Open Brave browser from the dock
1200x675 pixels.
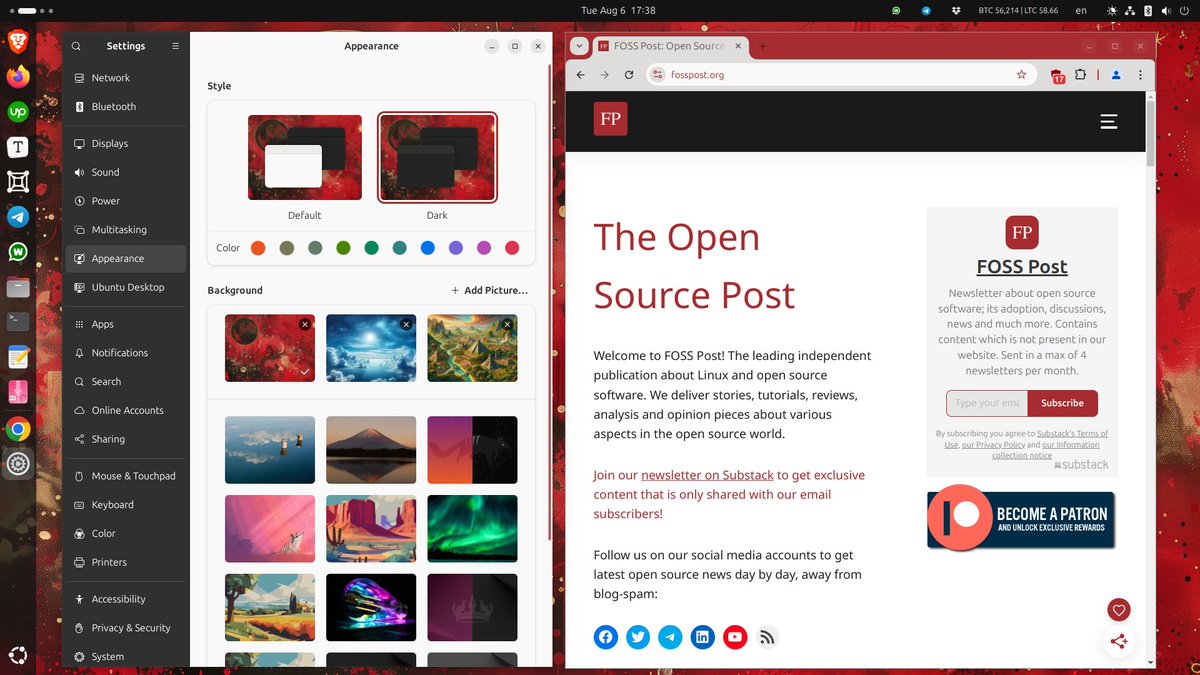[x=17, y=41]
